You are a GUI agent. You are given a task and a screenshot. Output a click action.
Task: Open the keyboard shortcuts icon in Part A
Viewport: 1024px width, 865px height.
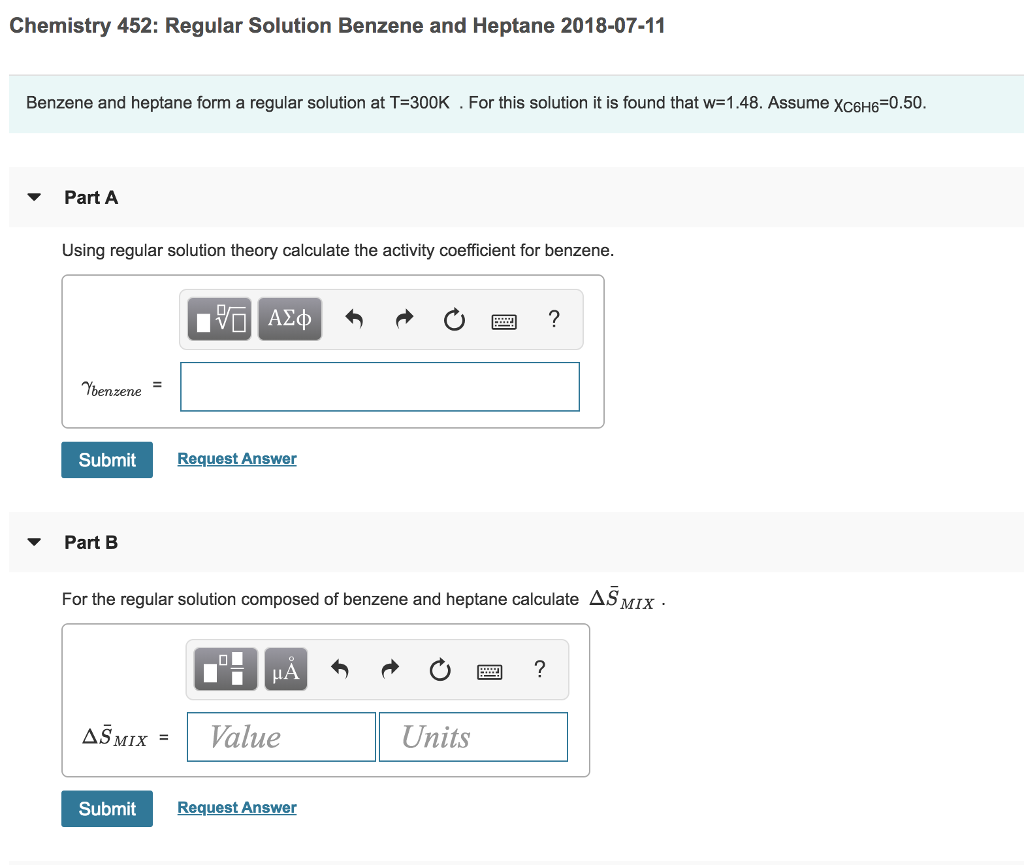[x=504, y=320]
